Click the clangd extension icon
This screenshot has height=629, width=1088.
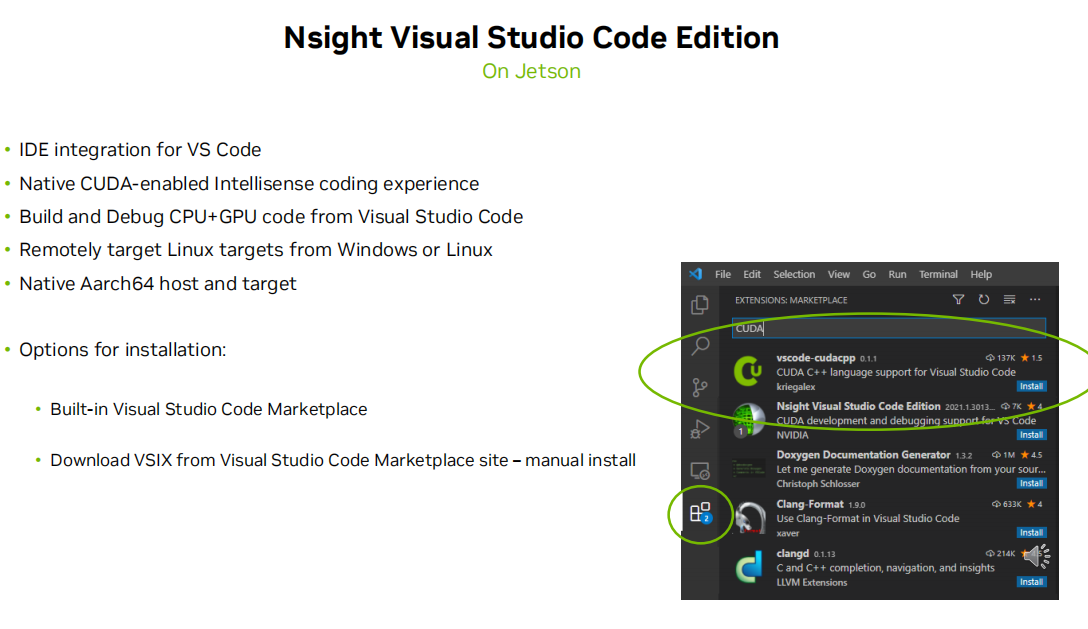pyautogui.click(x=751, y=566)
